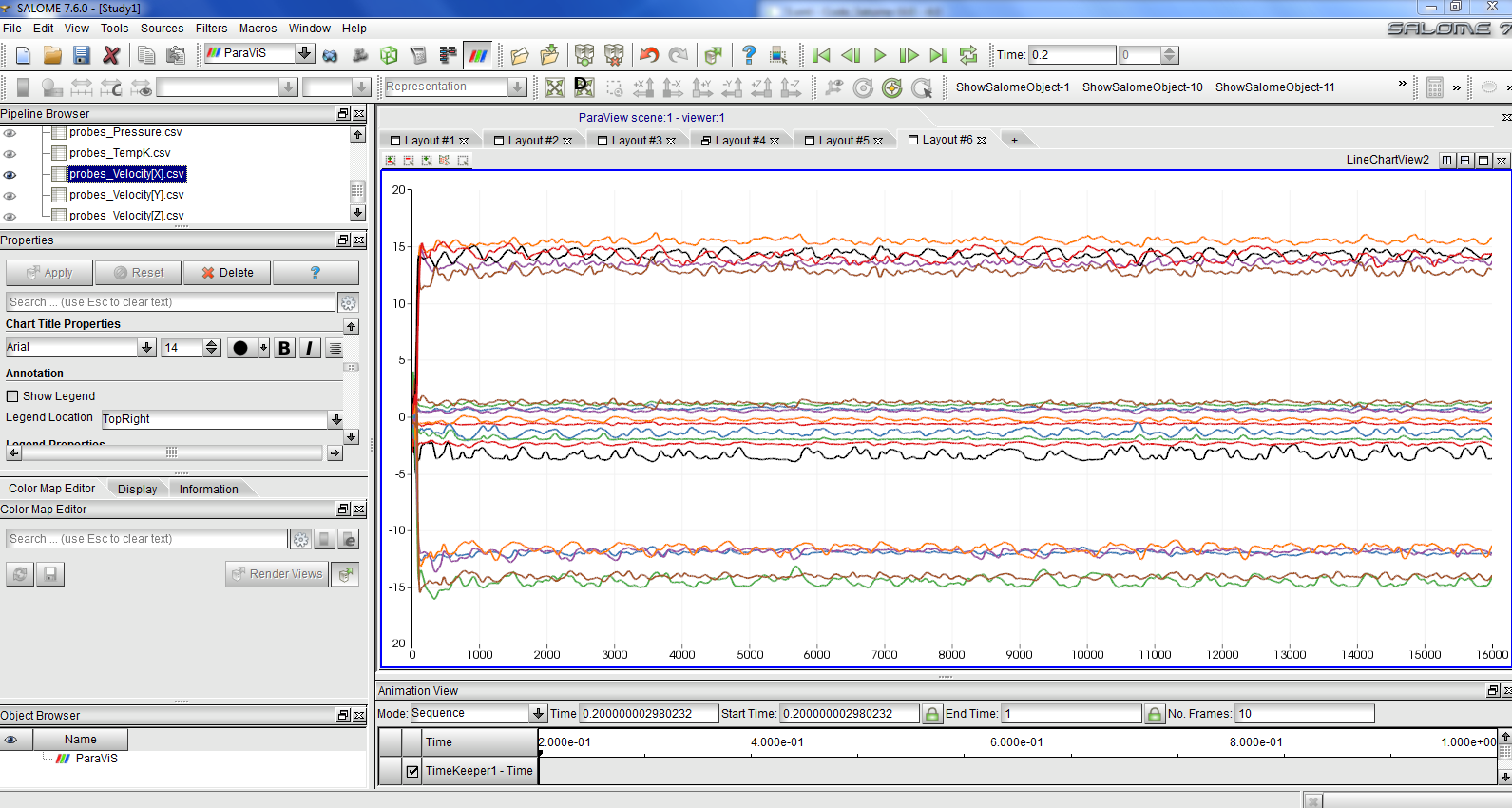Open the Filters menu

(211, 29)
